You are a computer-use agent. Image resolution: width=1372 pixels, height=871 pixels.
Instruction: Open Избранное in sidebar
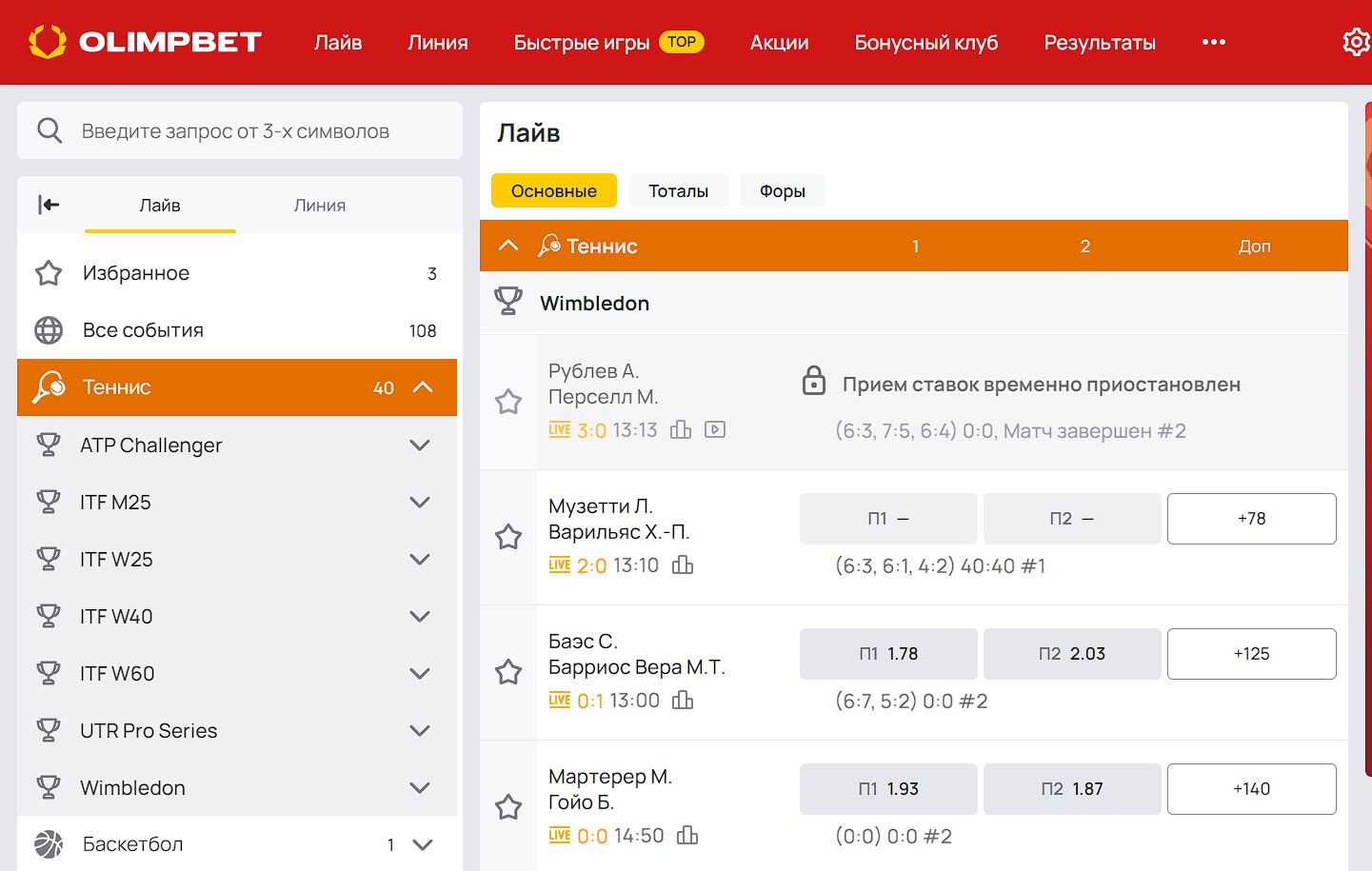tap(237, 273)
